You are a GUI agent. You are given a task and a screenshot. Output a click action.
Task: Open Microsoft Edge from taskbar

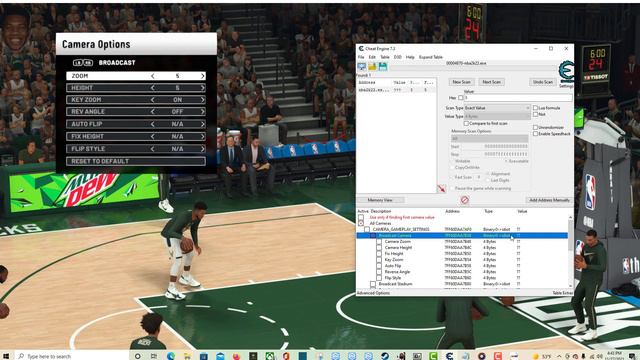[x=171, y=356]
